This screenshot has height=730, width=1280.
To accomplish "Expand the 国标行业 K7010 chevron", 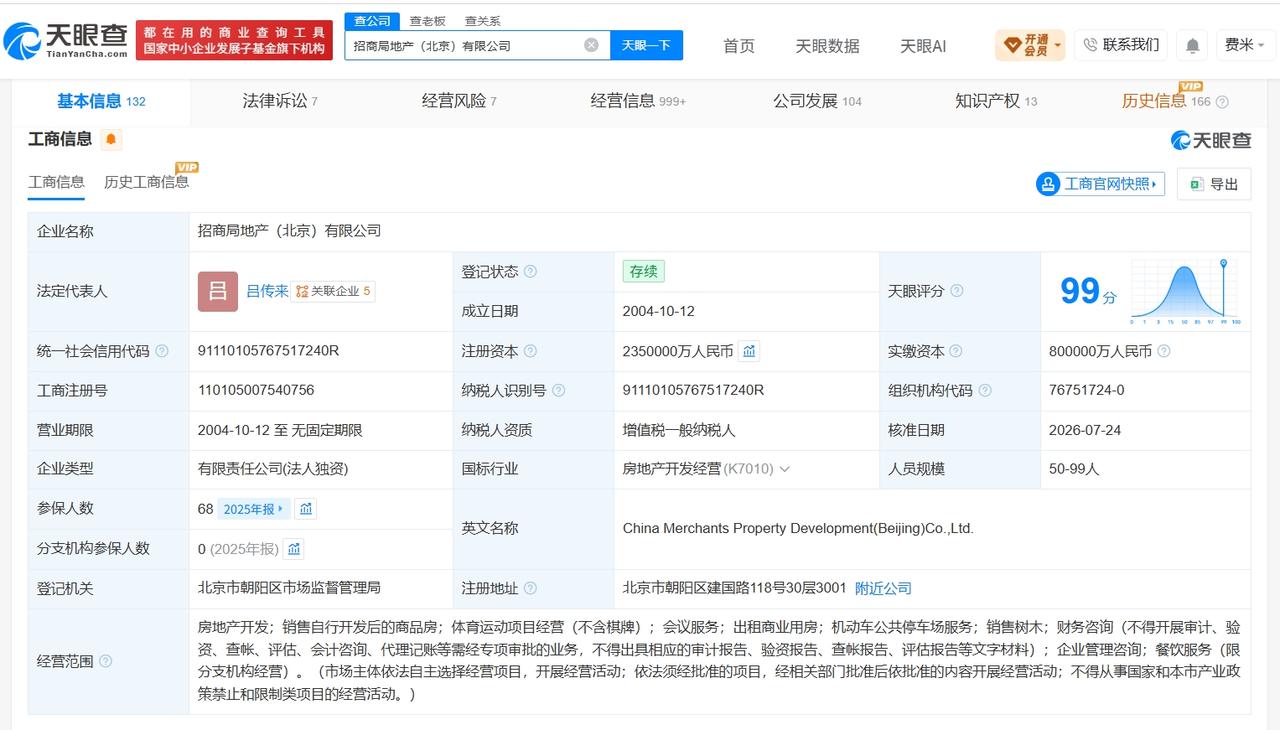I will click(784, 469).
